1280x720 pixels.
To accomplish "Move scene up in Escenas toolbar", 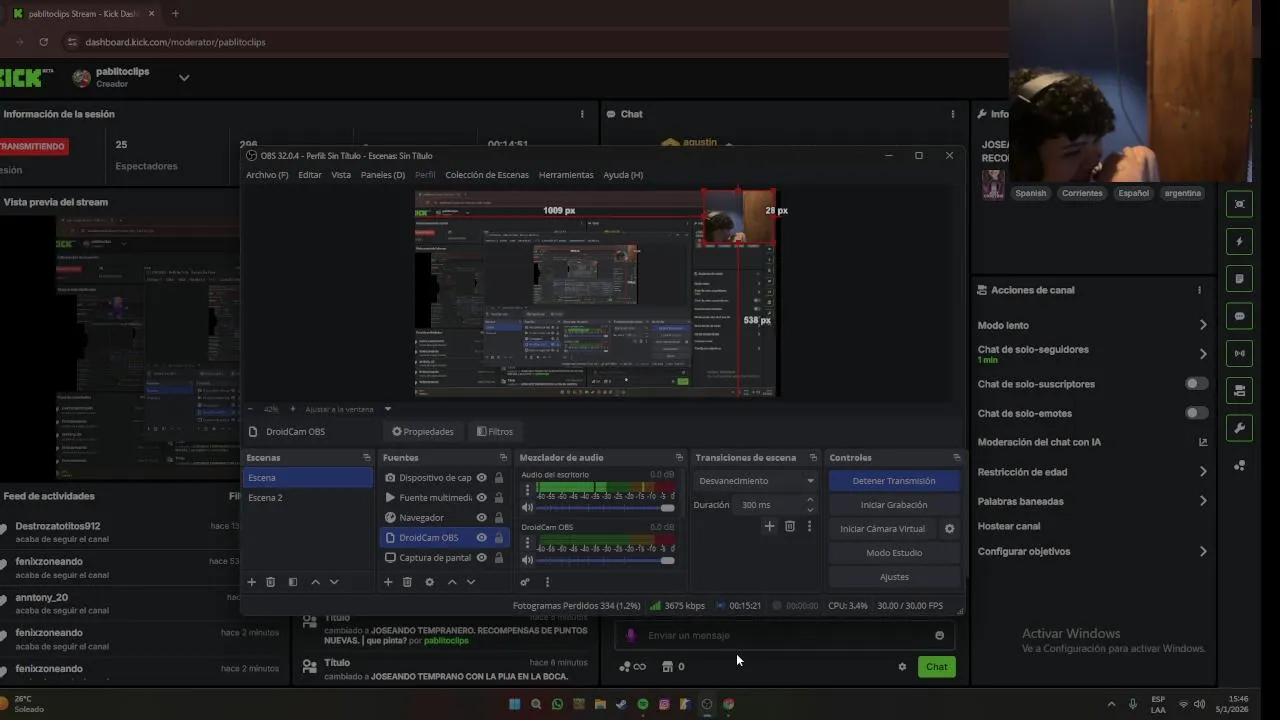I will click(316, 582).
